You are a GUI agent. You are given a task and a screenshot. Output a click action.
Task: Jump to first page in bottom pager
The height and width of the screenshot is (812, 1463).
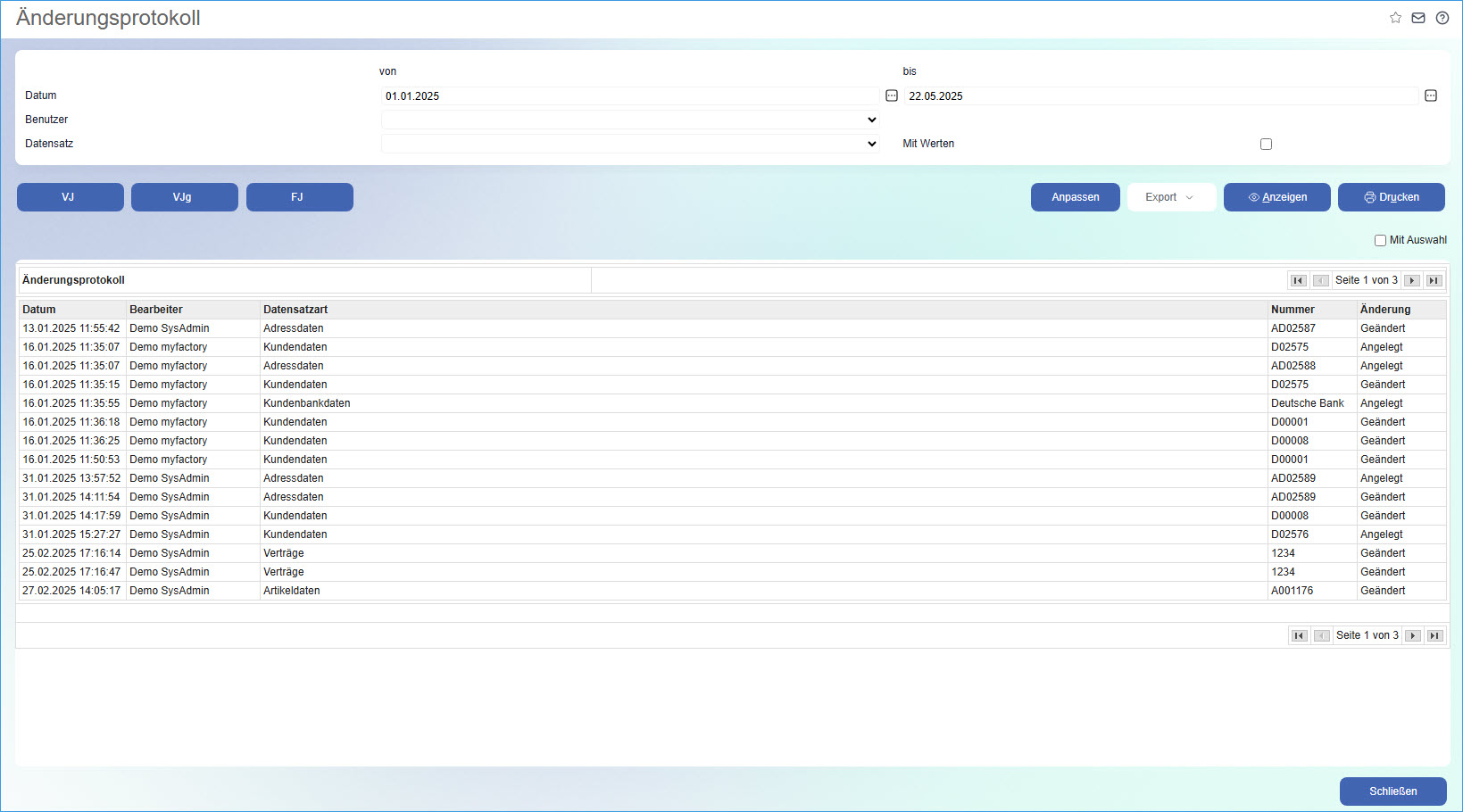(1299, 635)
